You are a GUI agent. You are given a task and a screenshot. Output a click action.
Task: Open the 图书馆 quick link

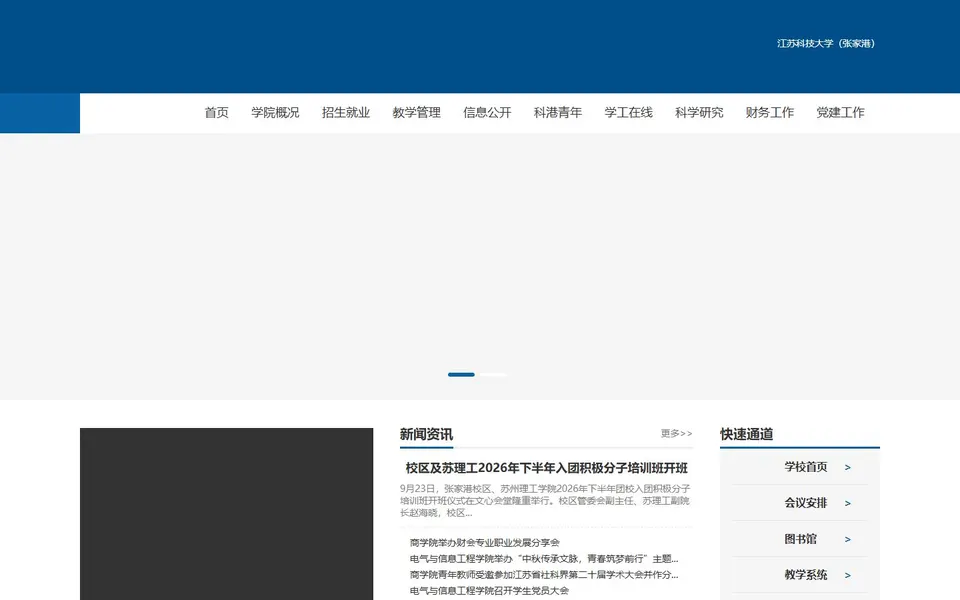800,539
